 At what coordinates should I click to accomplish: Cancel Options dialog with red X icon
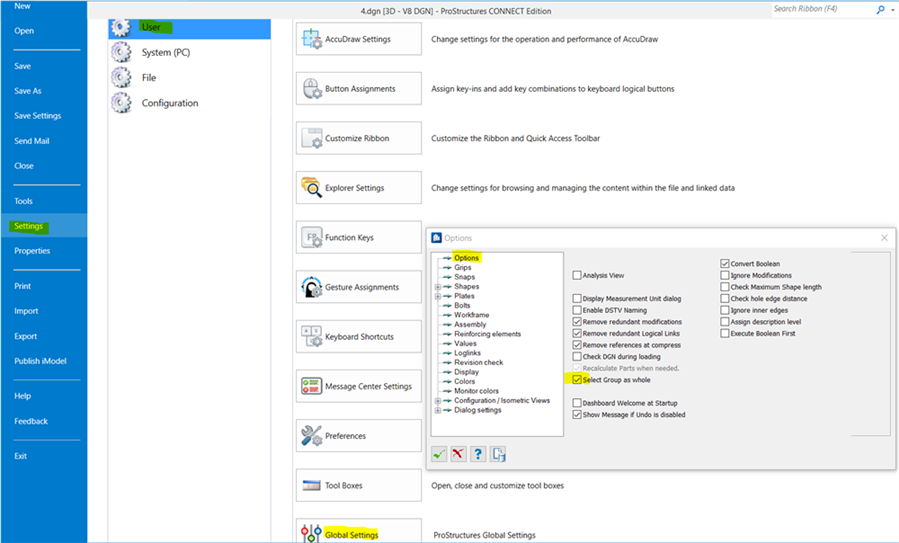458,454
